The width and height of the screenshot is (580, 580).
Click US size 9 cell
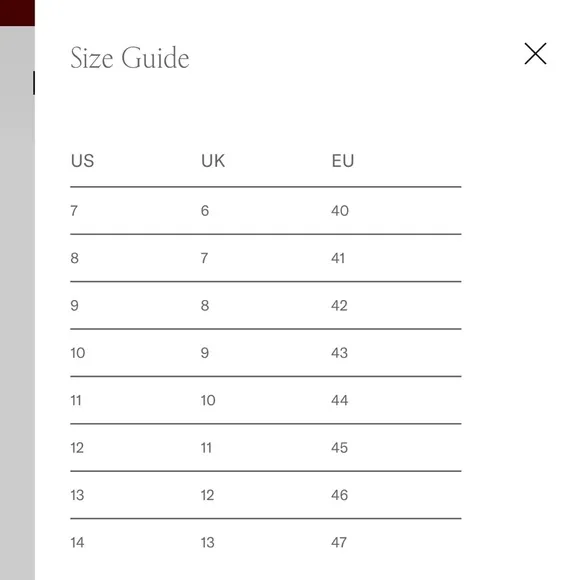75,306
